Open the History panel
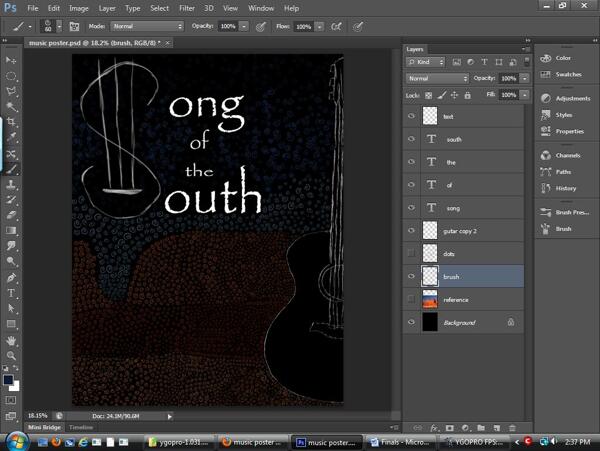 point(563,188)
